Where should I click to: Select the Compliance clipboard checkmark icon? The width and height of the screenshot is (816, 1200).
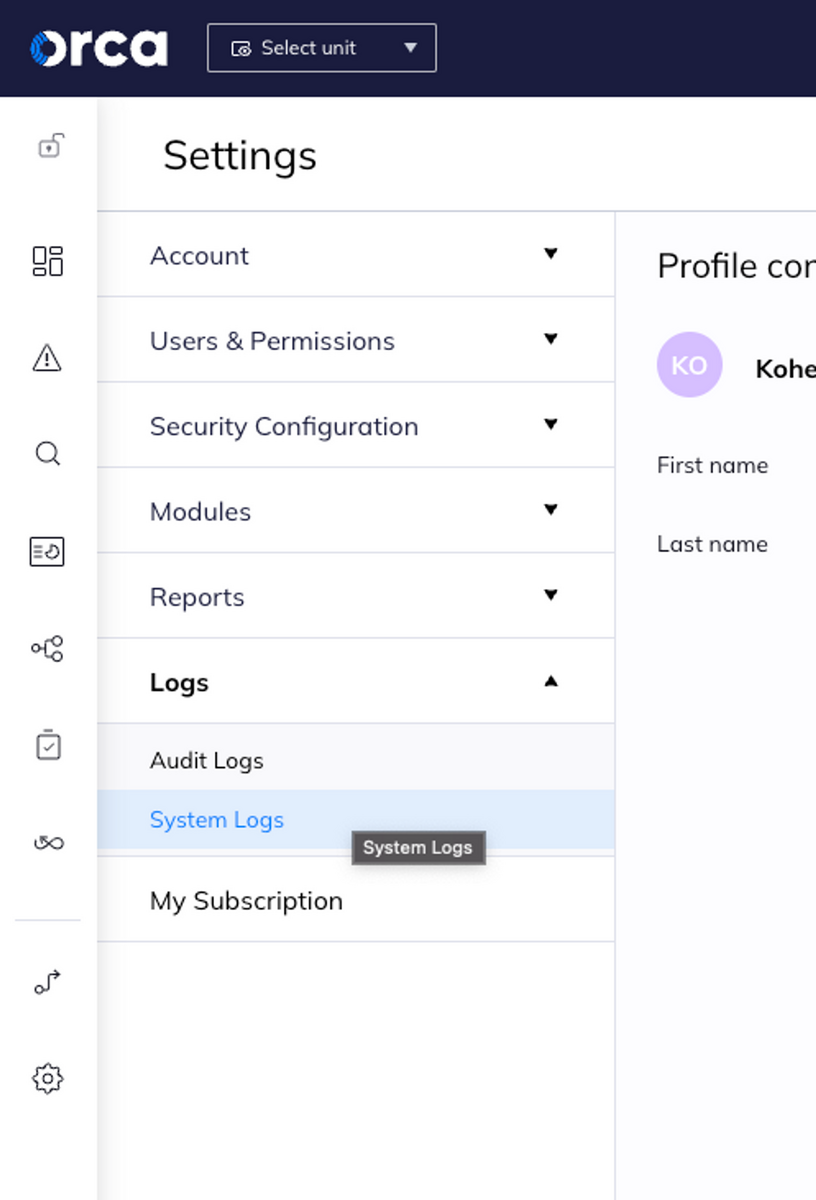pyautogui.click(x=47, y=745)
